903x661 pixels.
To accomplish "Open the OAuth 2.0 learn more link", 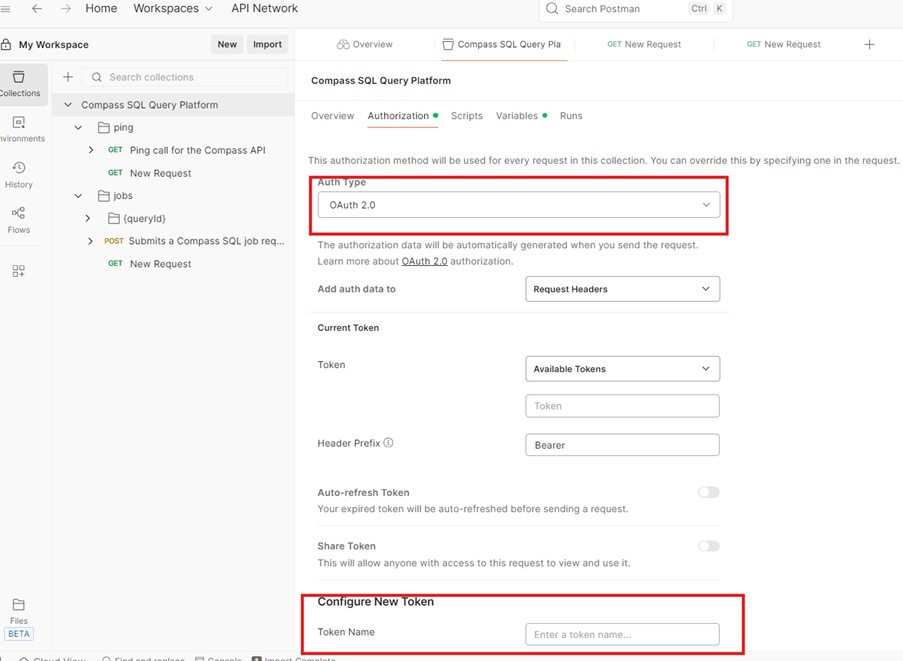I will 424,261.
